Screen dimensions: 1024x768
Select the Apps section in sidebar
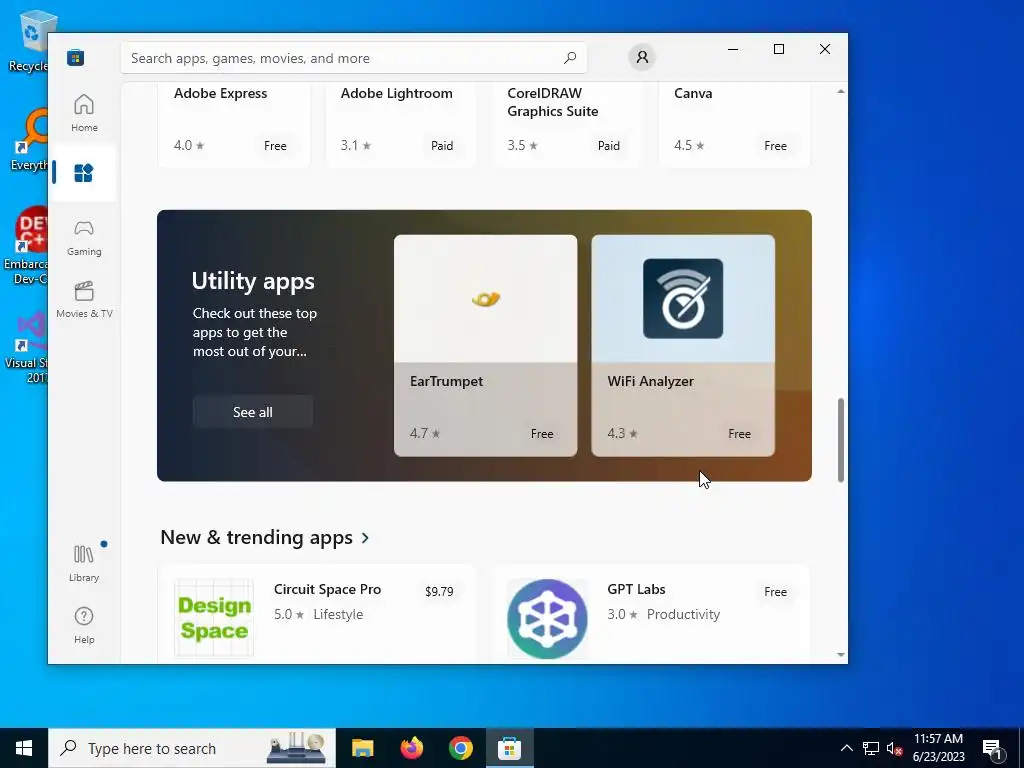pyautogui.click(x=84, y=173)
